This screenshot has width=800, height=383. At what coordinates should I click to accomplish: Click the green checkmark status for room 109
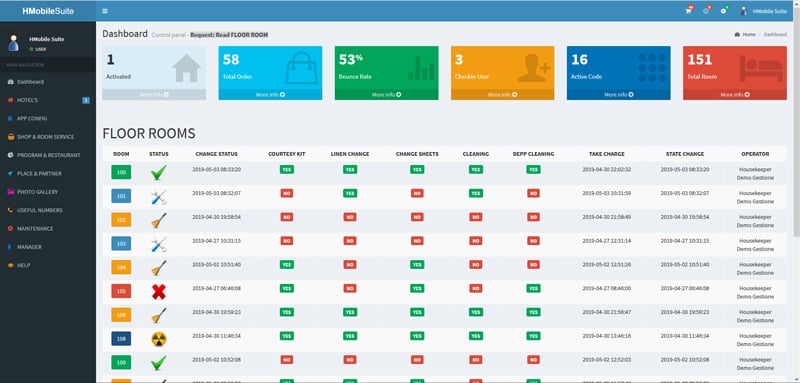[x=159, y=363]
